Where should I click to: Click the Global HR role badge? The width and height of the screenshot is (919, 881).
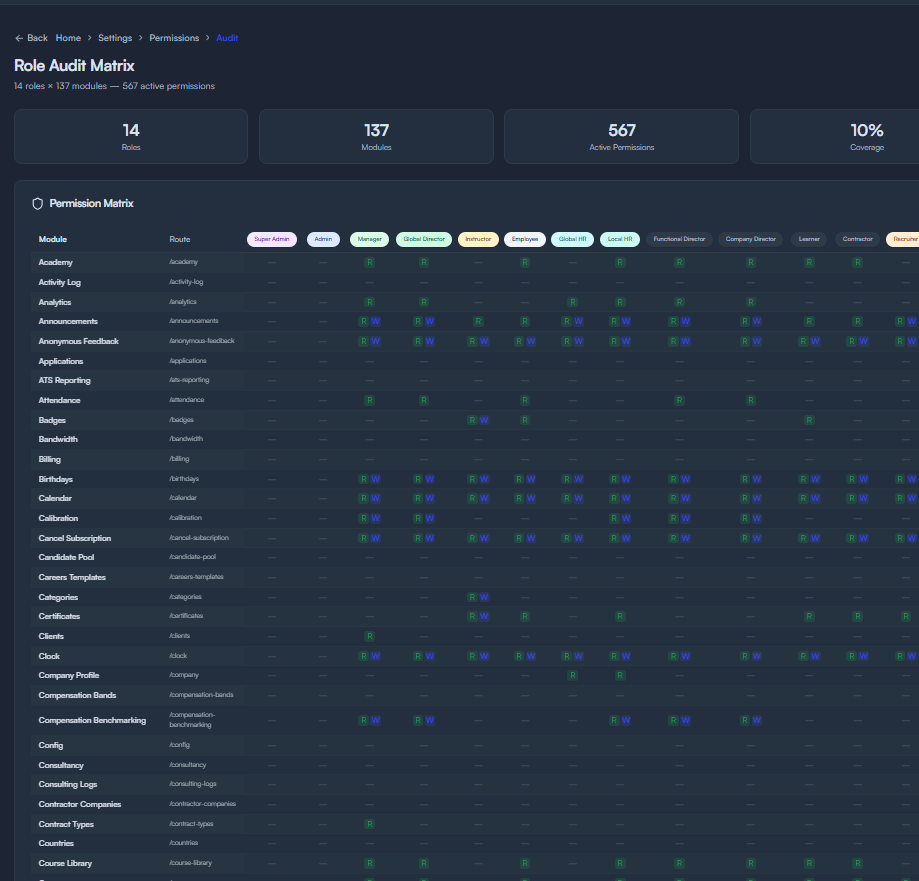click(x=573, y=239)
